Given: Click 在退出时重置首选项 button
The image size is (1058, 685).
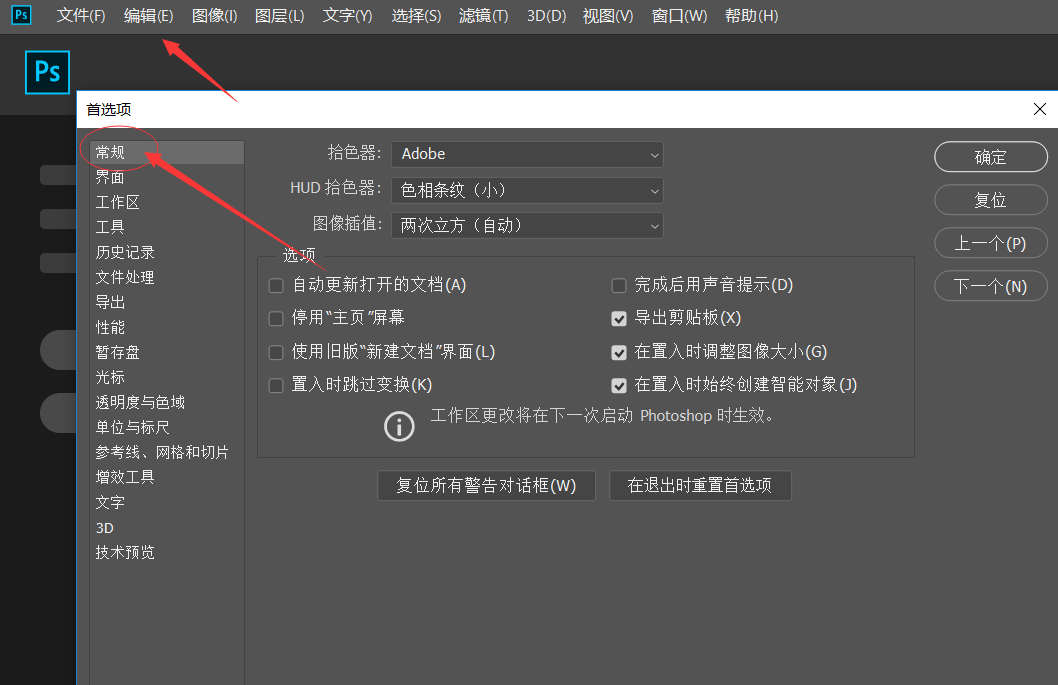Looking at the screenshot, I should 700,485.
